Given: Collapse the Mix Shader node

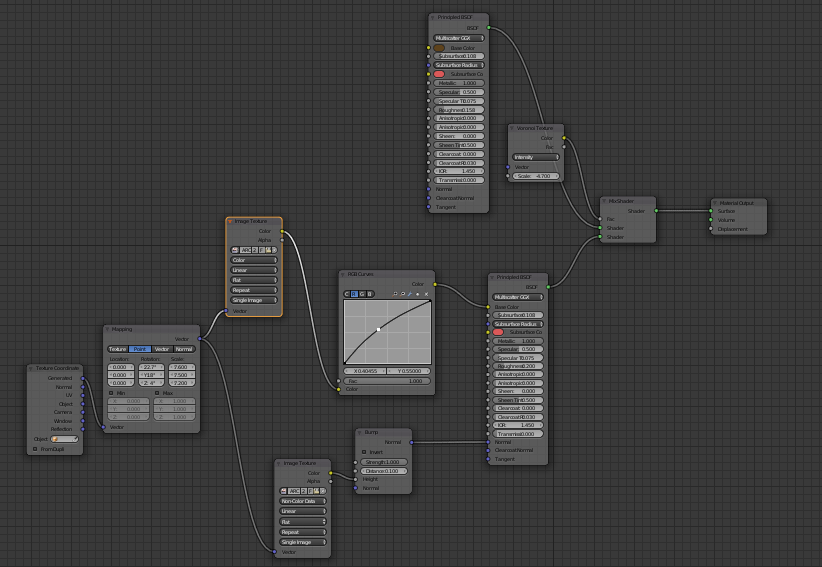Looking at the screenshot, I should (604, 201).
